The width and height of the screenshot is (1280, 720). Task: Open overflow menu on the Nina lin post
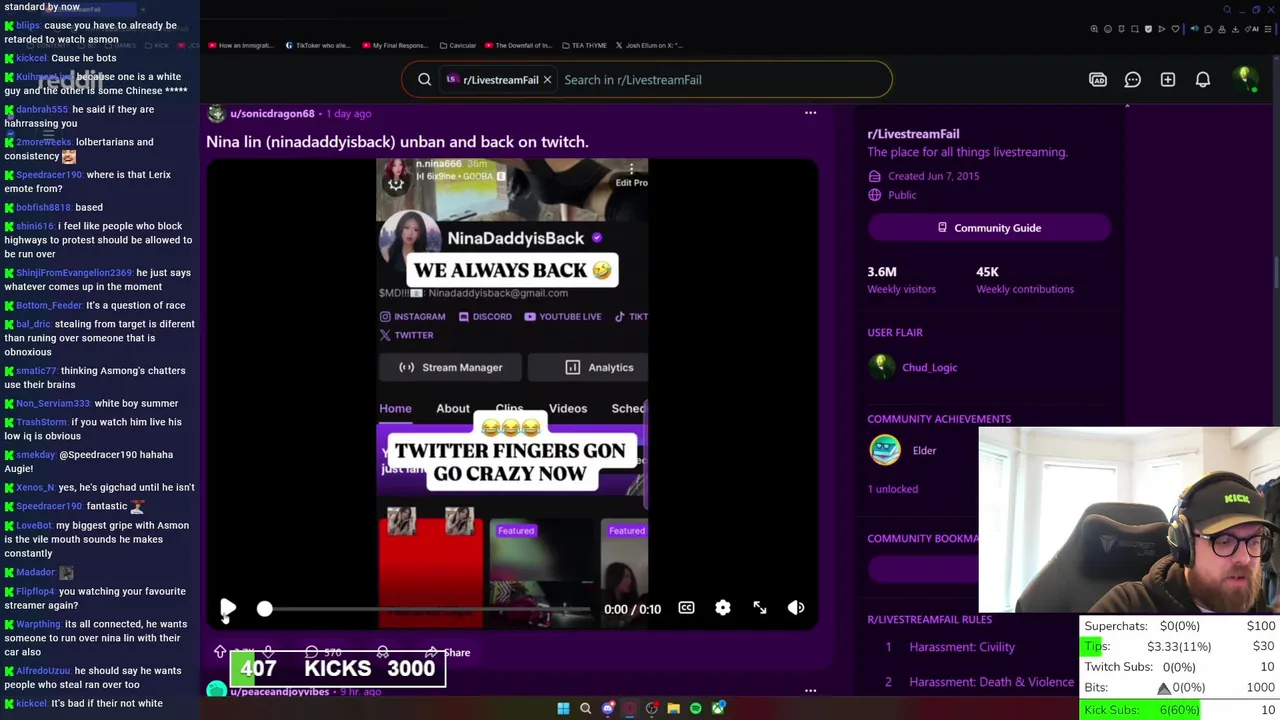[x=810, y=113]
